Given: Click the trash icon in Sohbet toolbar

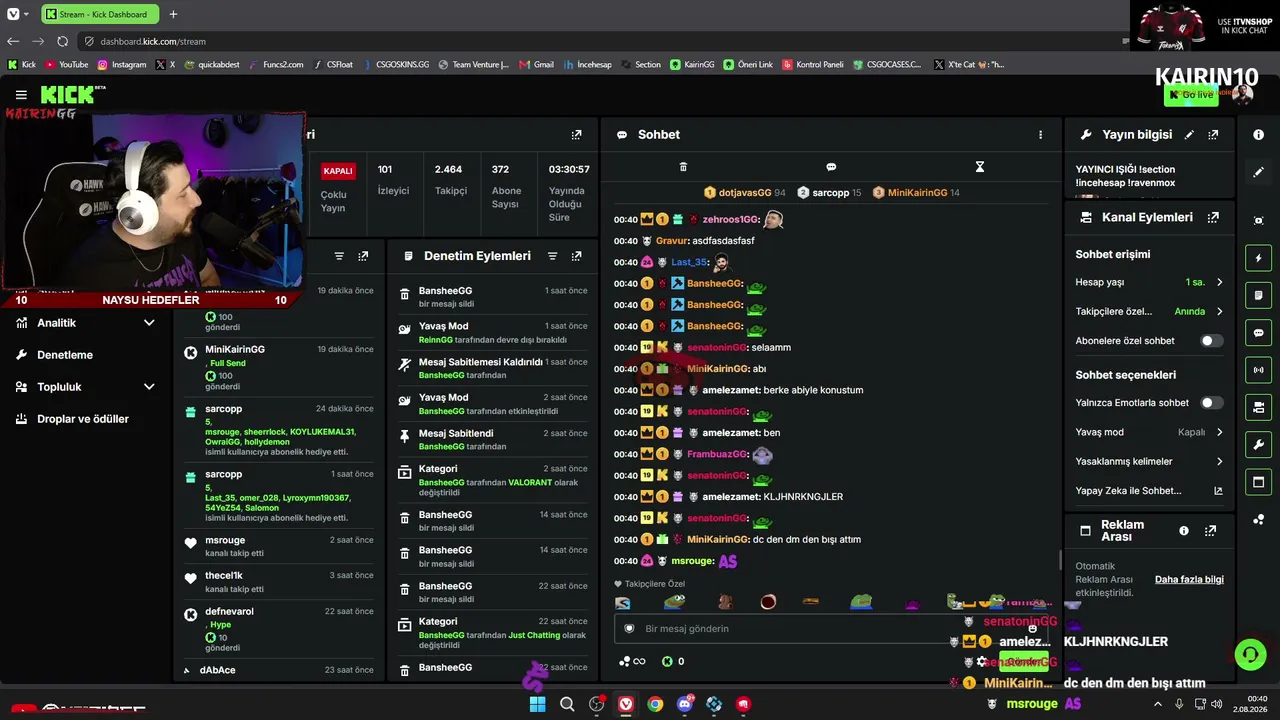Looking at the screenshot, I should [x=683, y=167].
